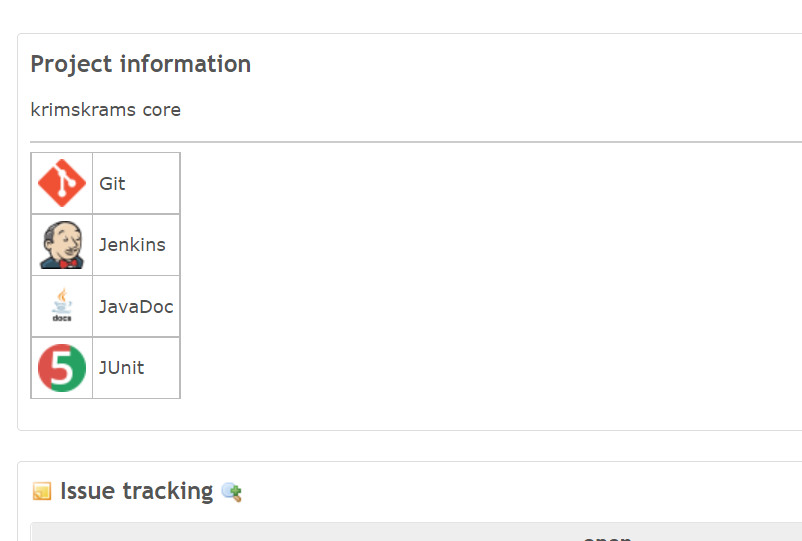Click the Issue tracking heading text
Image resolution: width=802 pixels, height=541 pixels.
click(x=137, y=491)
